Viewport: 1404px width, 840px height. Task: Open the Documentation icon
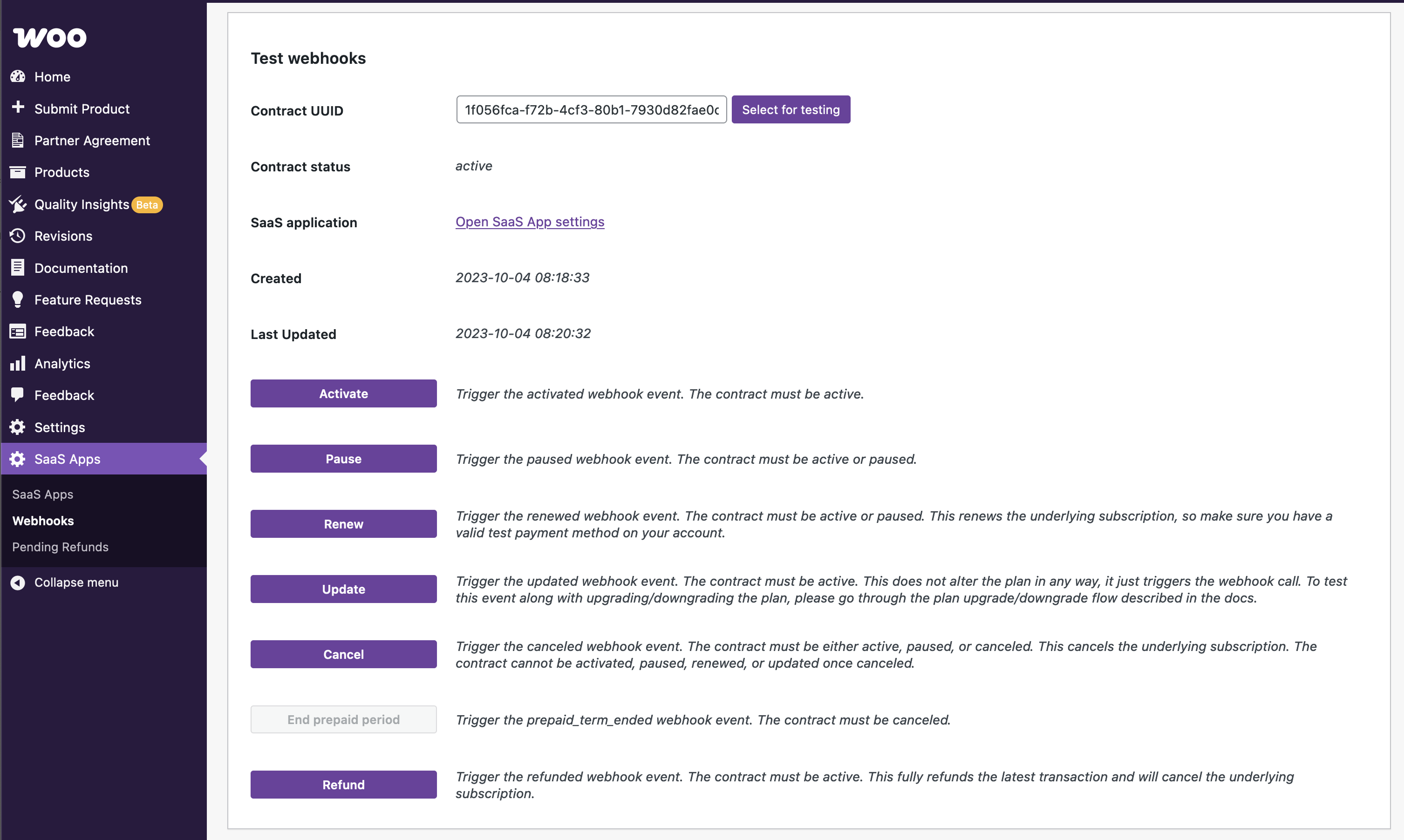point(18,267)
